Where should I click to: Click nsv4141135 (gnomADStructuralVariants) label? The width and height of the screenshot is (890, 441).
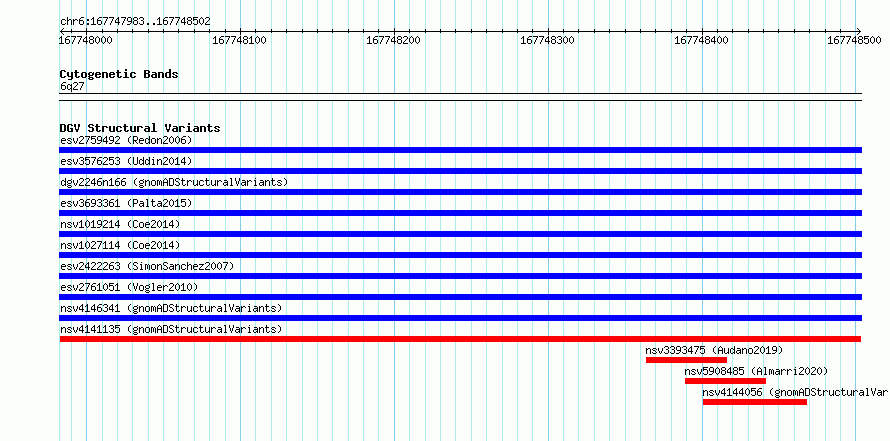pyautogui.click(x=171, y=329)
